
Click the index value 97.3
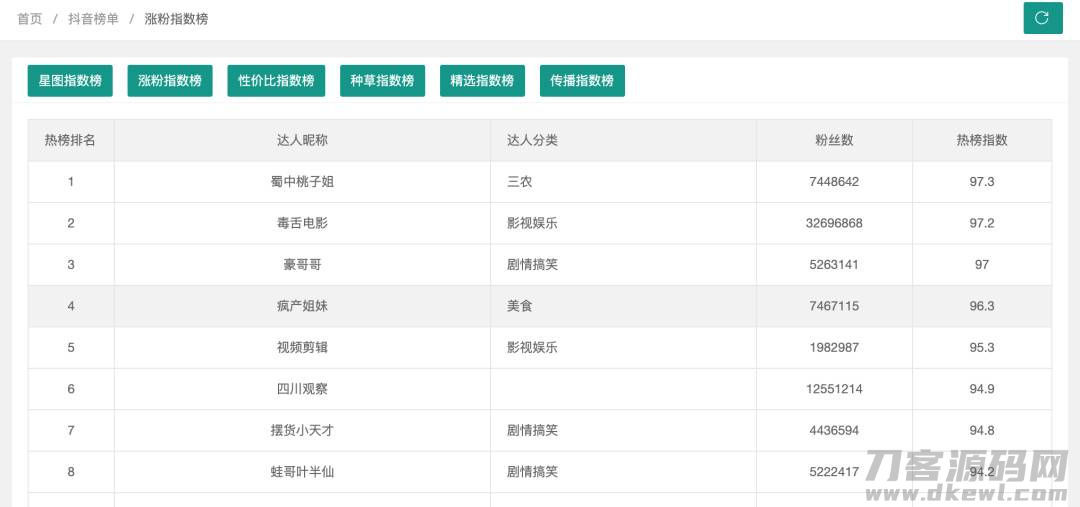point(982,182)
